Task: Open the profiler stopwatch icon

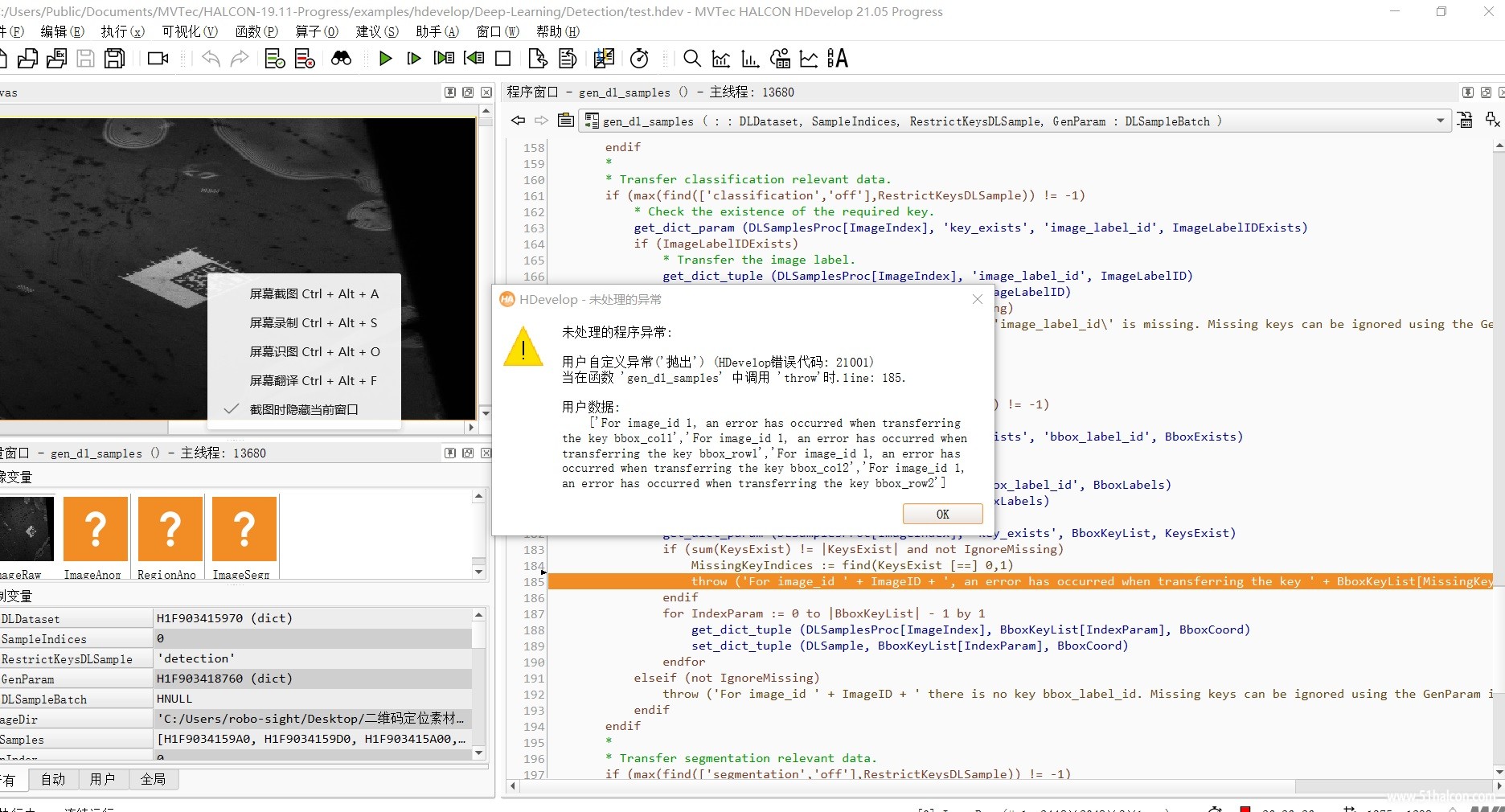Action: click(640, 59)
